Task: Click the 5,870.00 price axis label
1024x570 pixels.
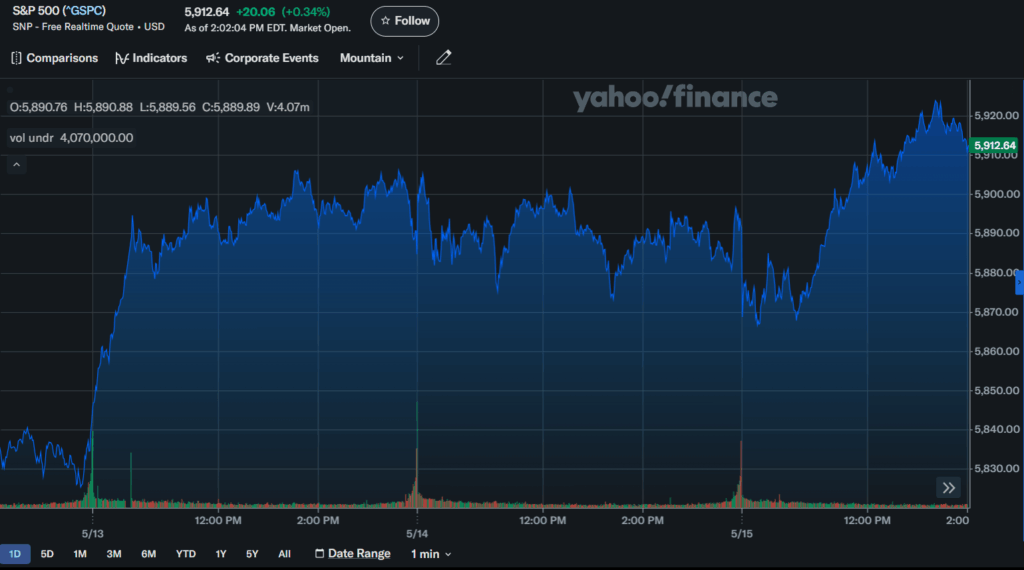Action: coord(996,311)
